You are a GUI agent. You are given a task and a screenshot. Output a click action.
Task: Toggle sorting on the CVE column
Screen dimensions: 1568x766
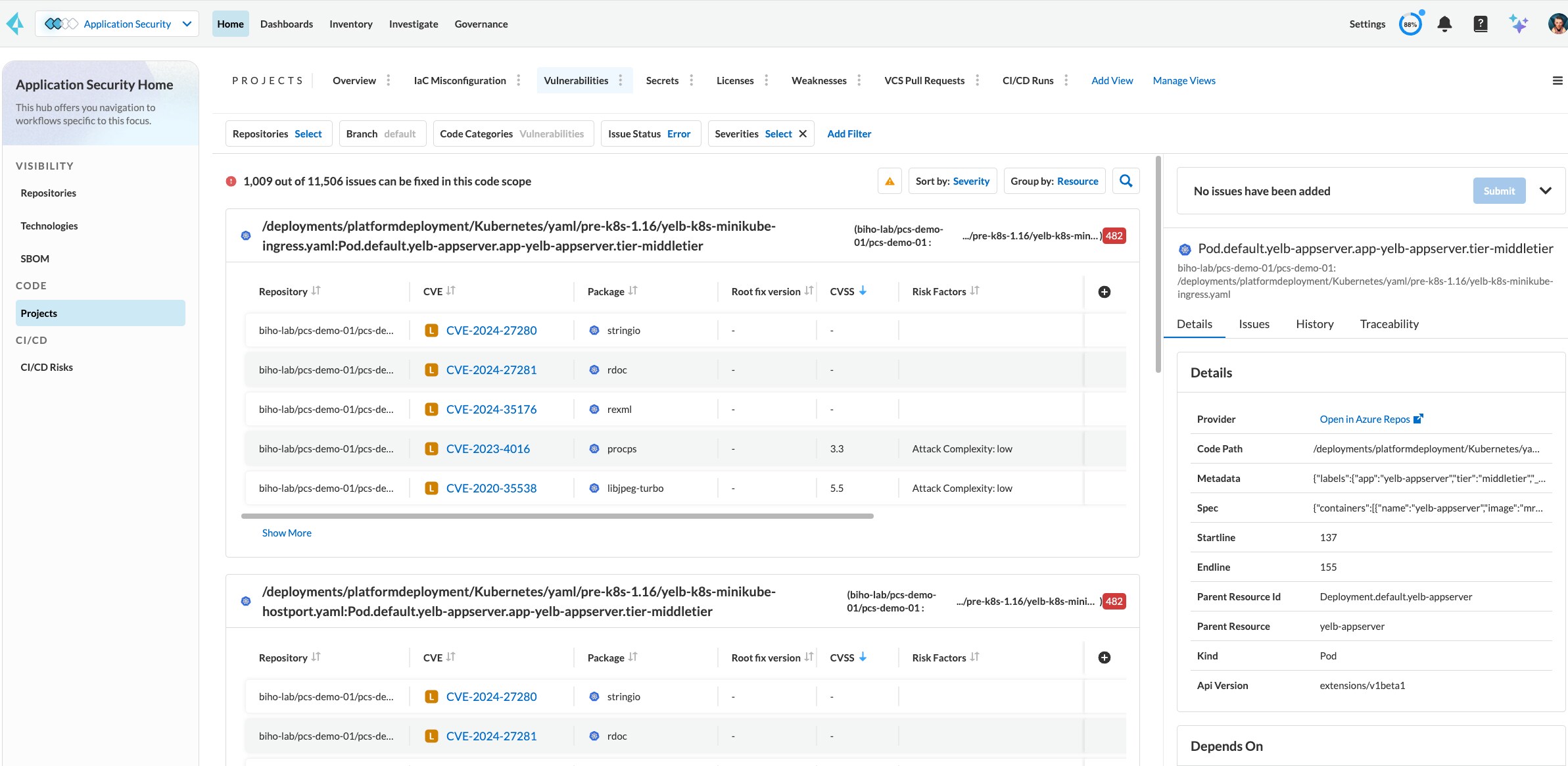point(451,290)
